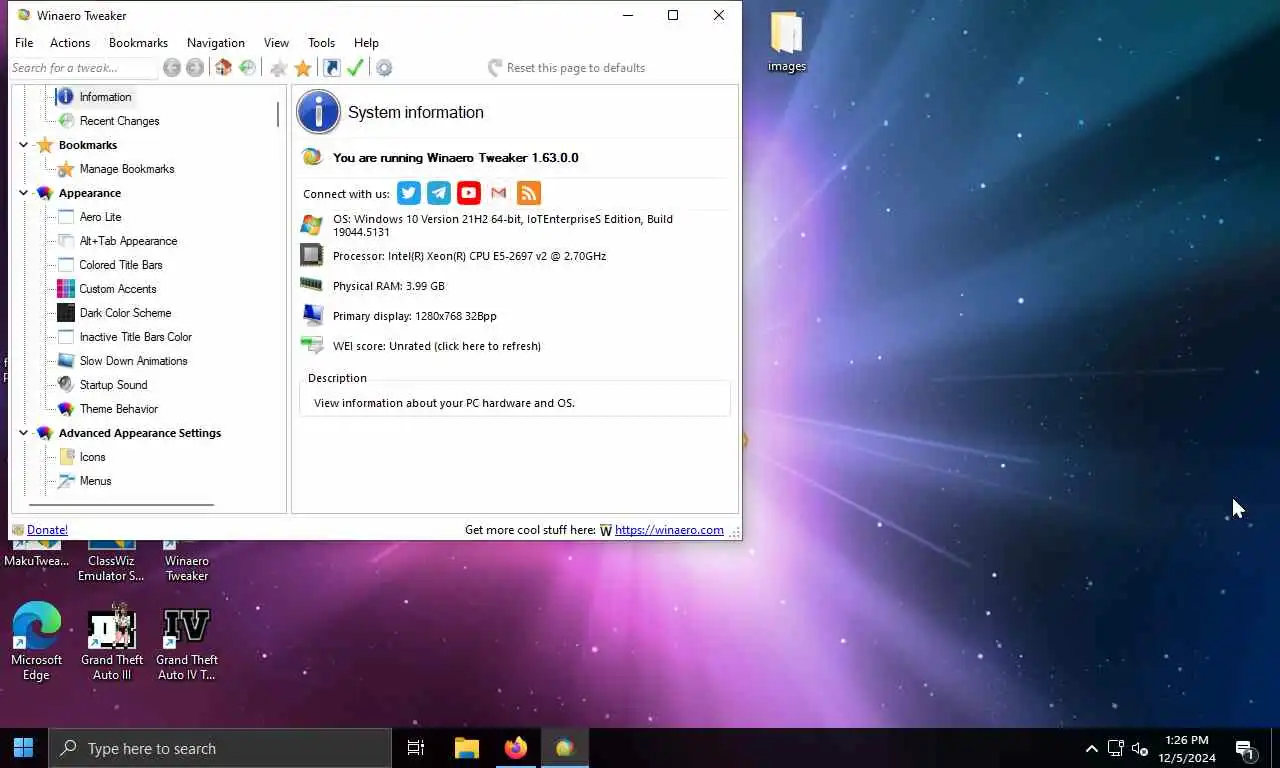Click the Primary display 1280x768 line
The height and width of the screenshot is (768, 1280).
click(x=414, y=316)
